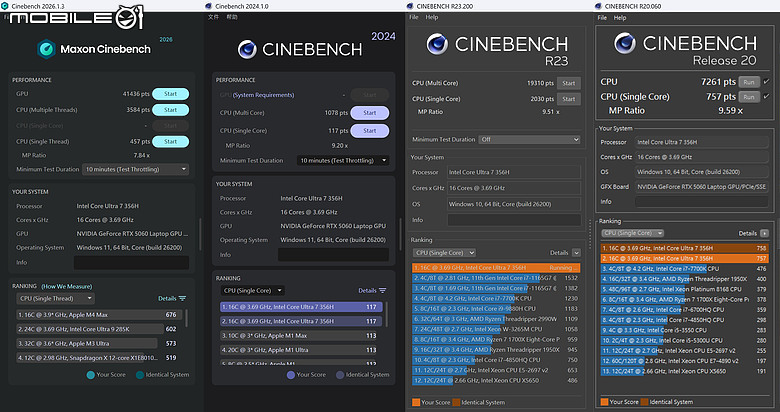The image size is (780, 412).
Task: Open the 帮助 menu in Cinebench 2024
Action: (x=232, y=17)
